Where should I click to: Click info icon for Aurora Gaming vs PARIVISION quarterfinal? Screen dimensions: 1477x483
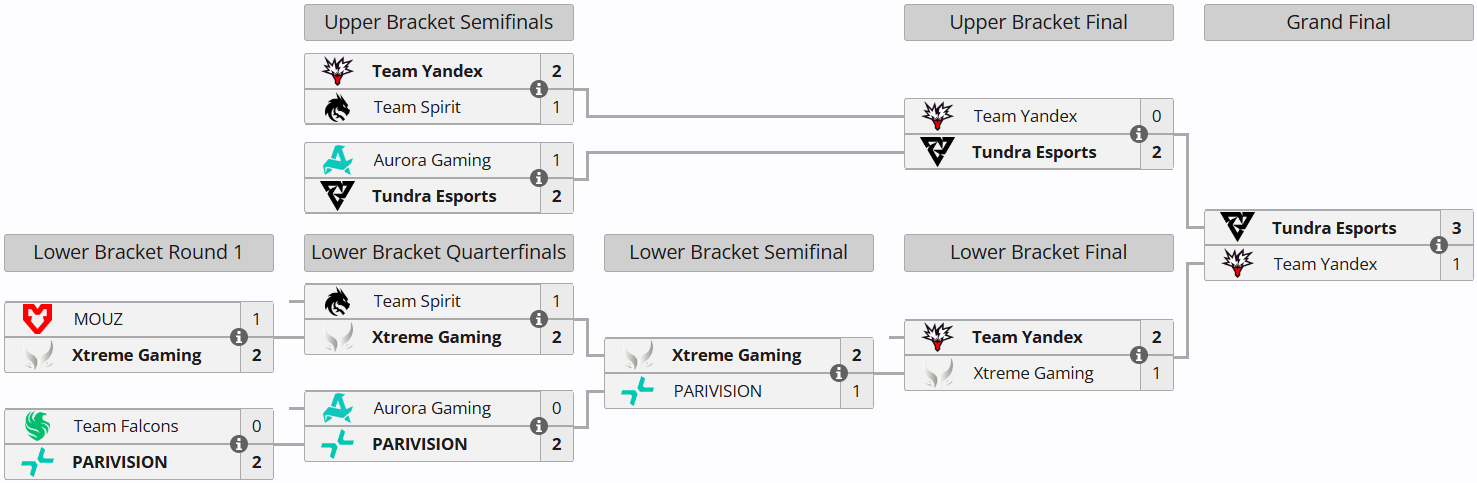pos(539,426)
